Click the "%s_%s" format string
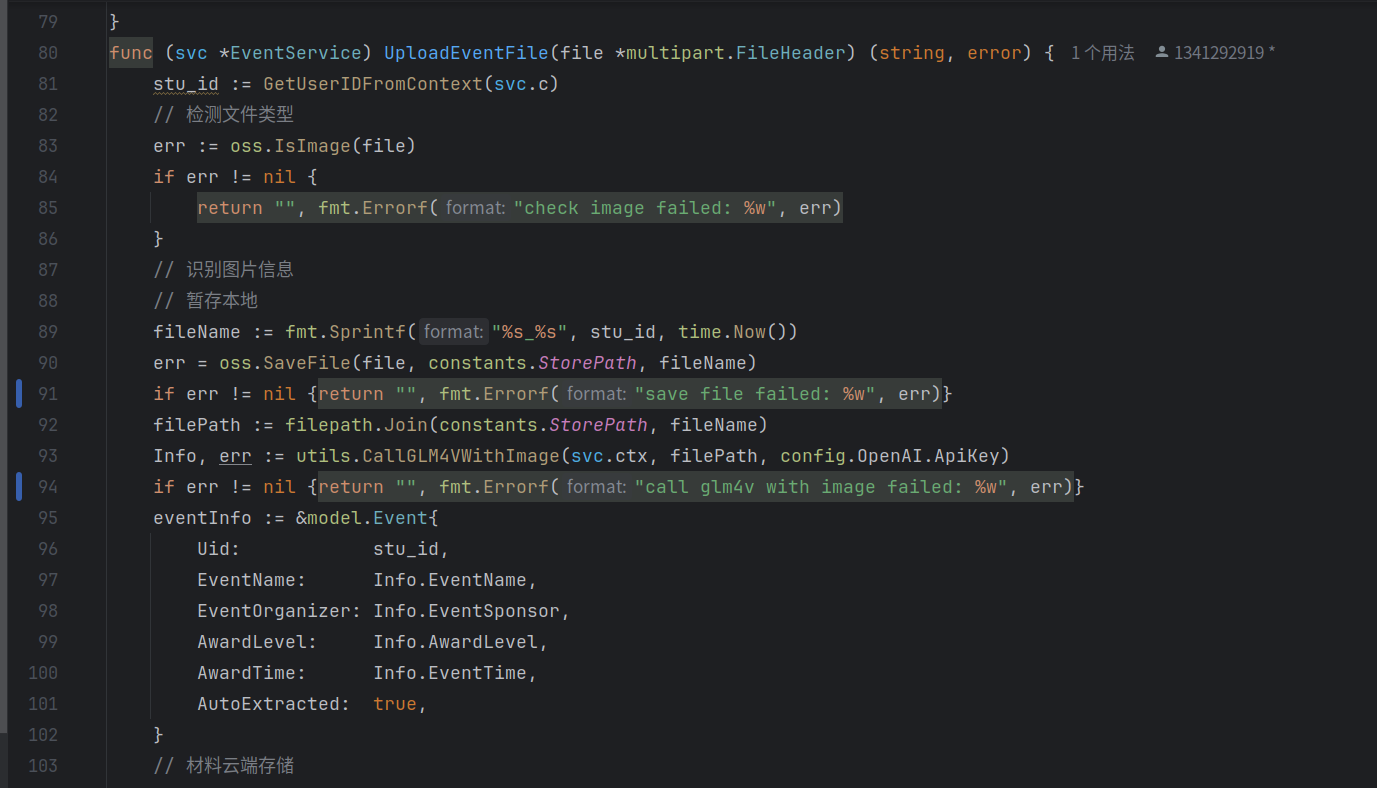The image size is (1377, 788). click(530, 332)
